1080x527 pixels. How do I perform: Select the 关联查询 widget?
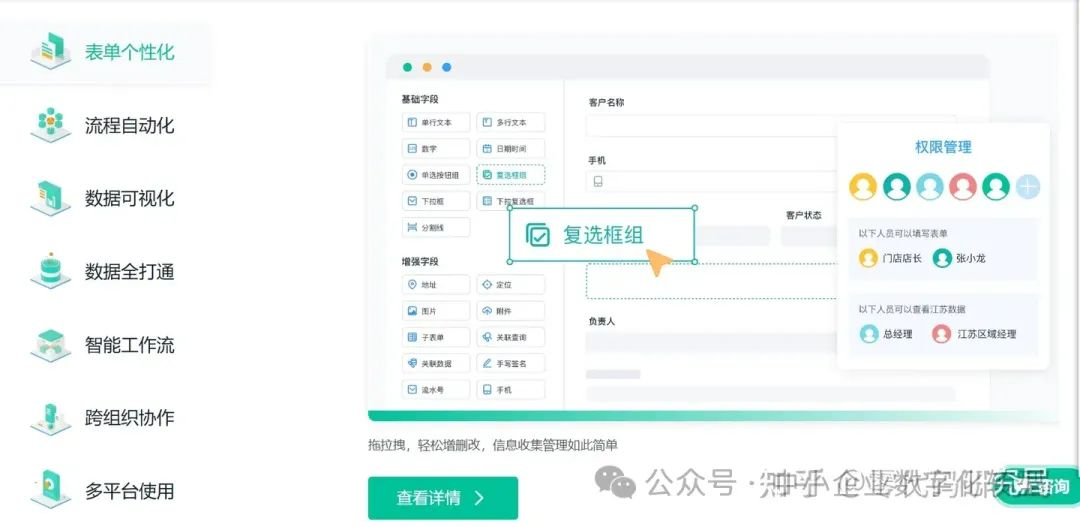click(x=510, y=338)
